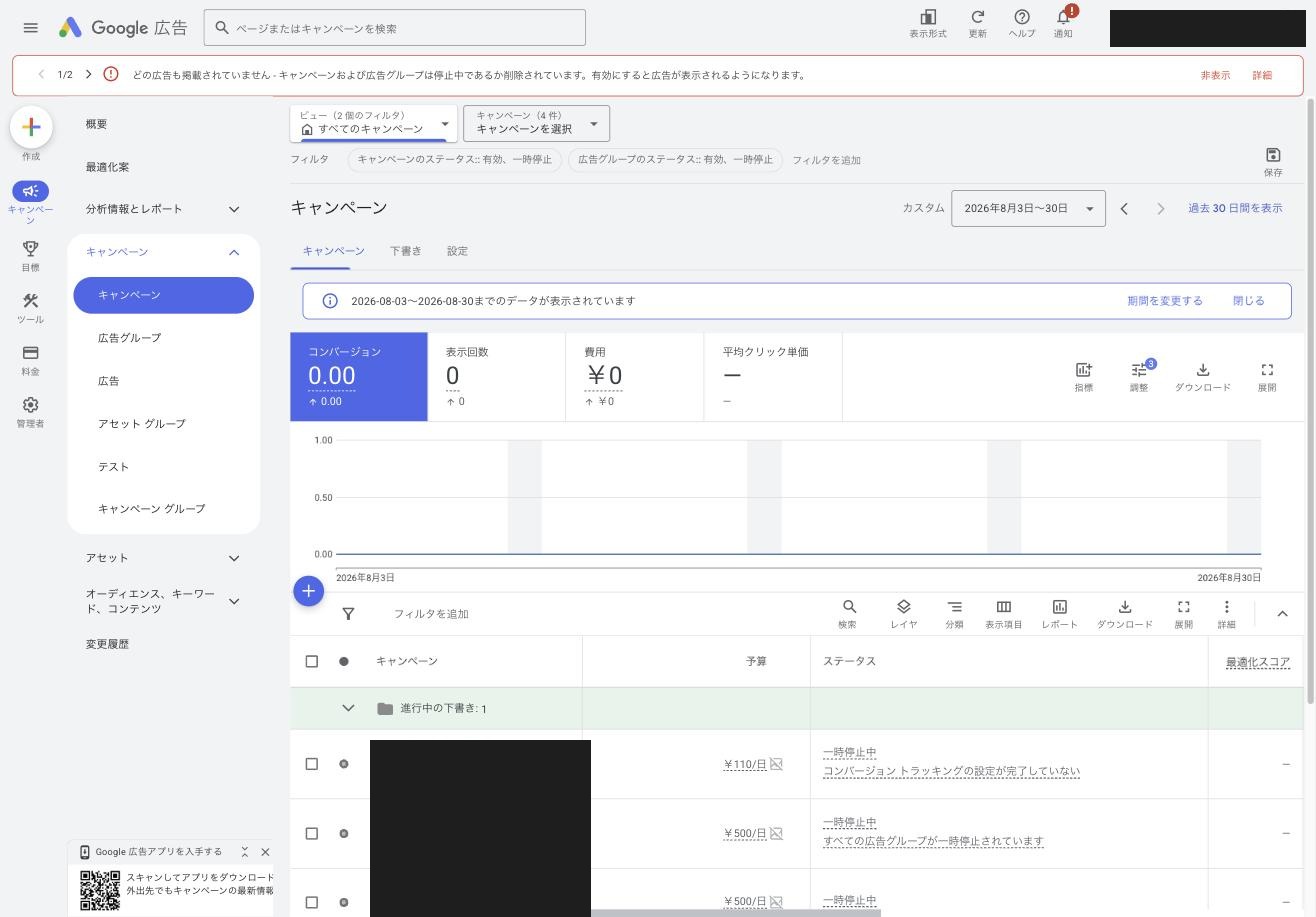Close the date info banner with 閉じる
Viewport: 1316px width, 917px height.
[1248, 301]
